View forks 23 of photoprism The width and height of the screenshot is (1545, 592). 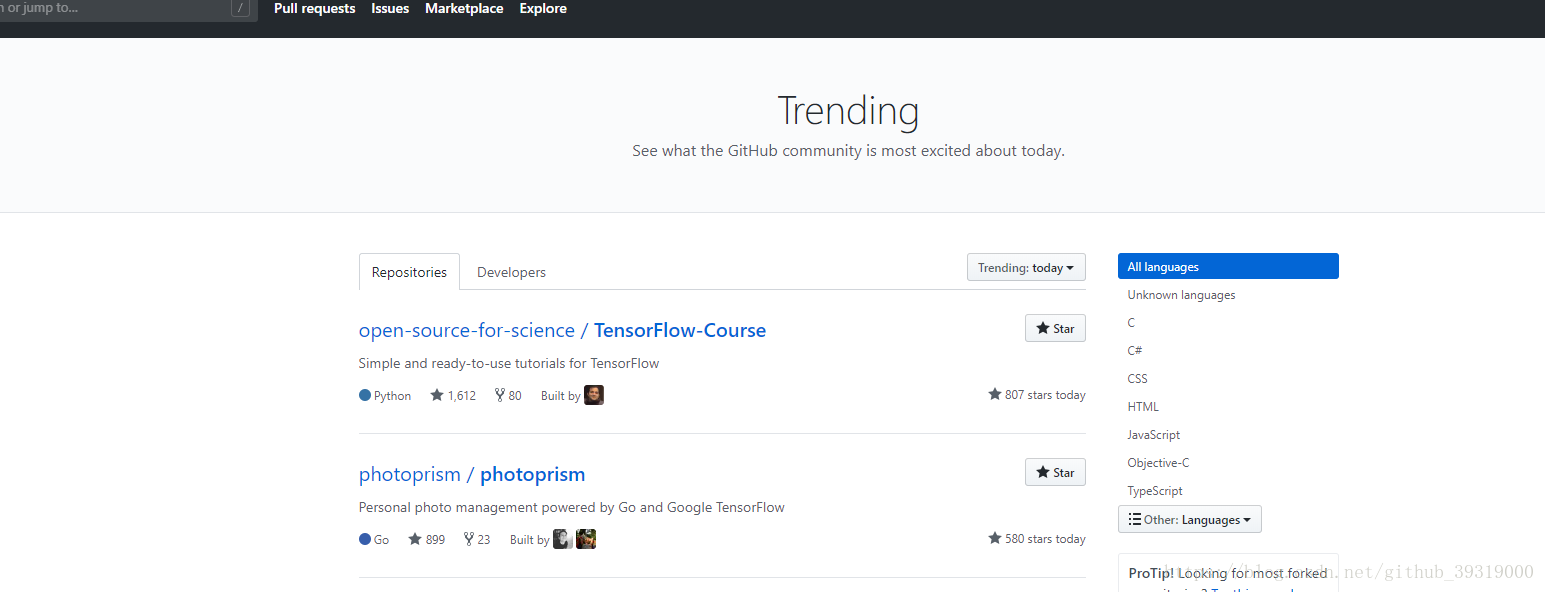coord(477,539)
